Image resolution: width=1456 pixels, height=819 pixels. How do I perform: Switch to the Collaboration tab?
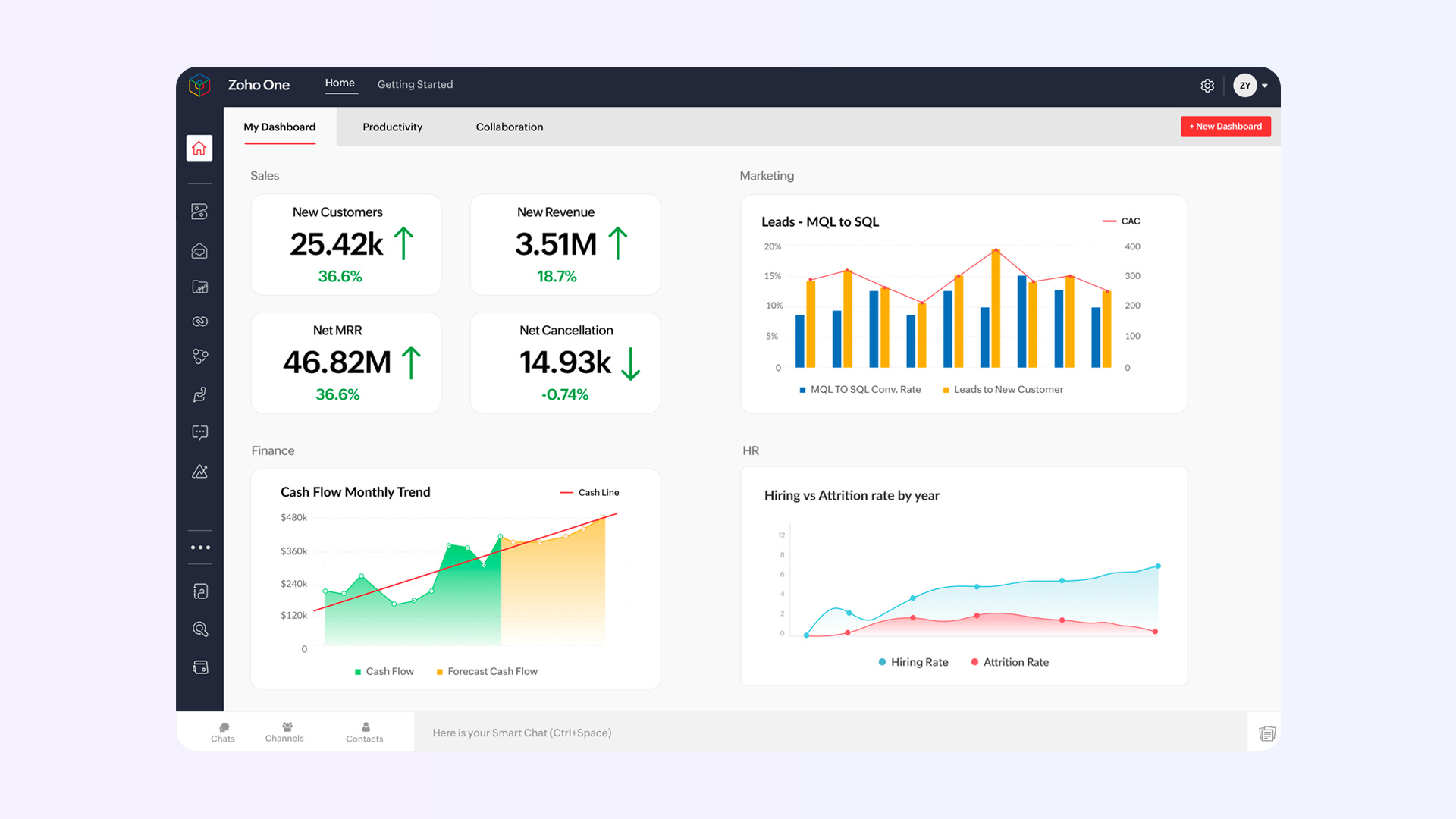[510, 127]
